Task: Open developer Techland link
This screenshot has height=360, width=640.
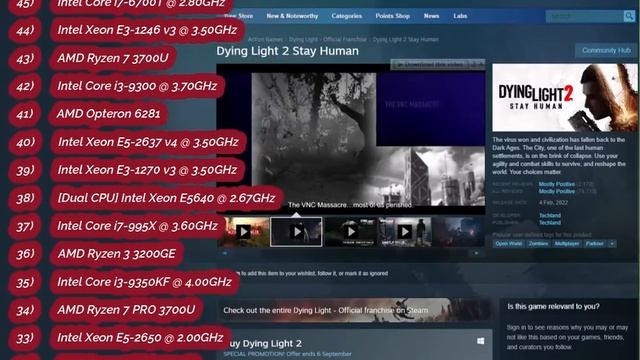Action: (x=550, y=216)
